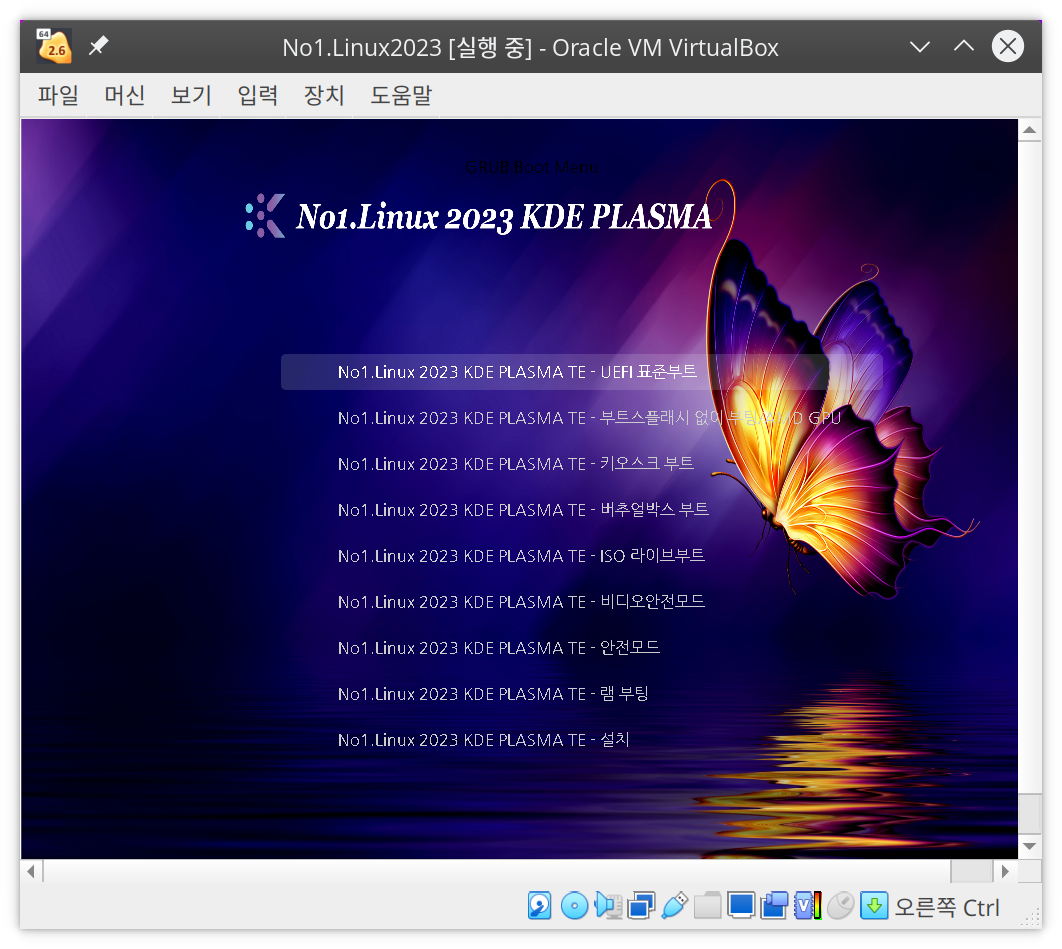Click the shared folders status icon
Viewport: 1062px width, 949px height.
point(708,906)
